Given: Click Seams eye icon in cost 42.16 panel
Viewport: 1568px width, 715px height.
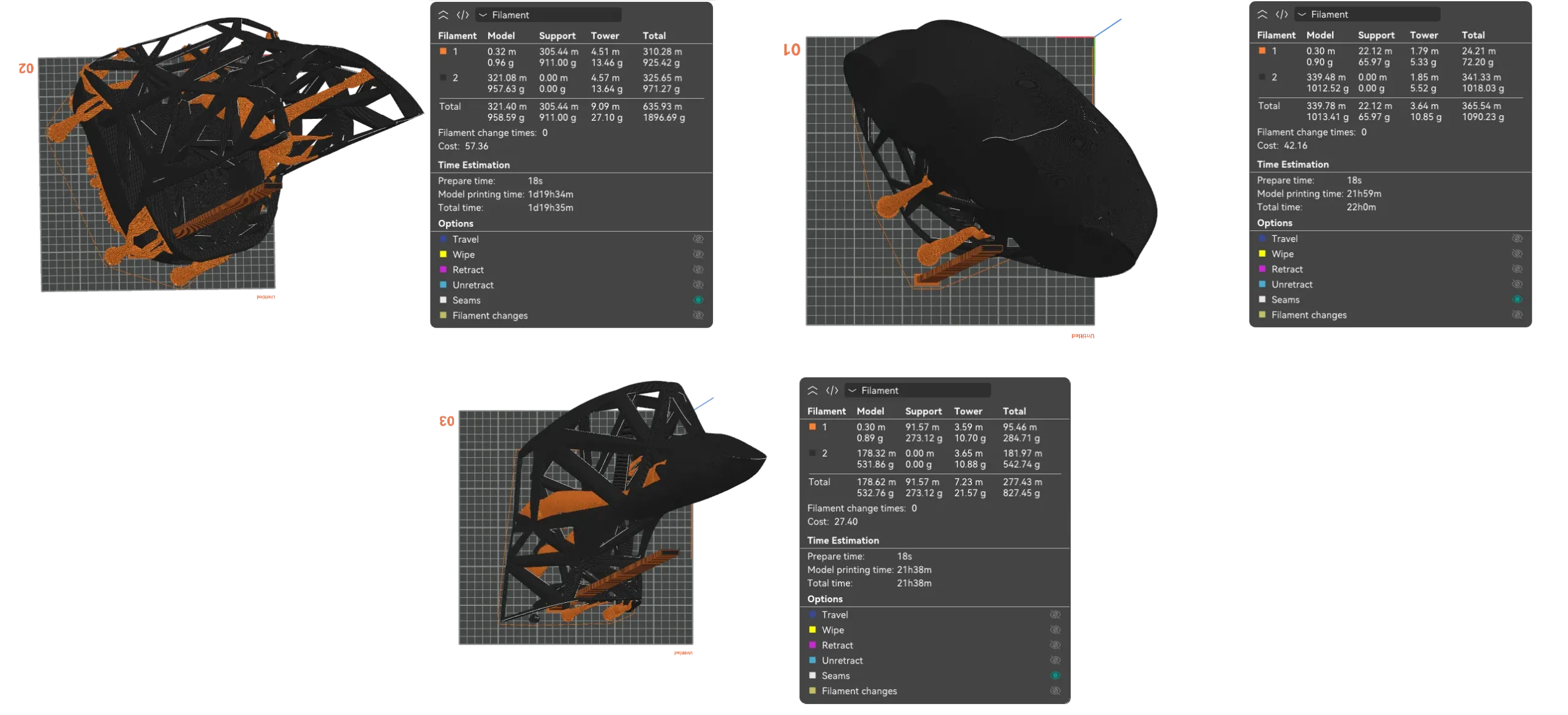Looking at the screenshot, I should click(x=1517, y=300).
